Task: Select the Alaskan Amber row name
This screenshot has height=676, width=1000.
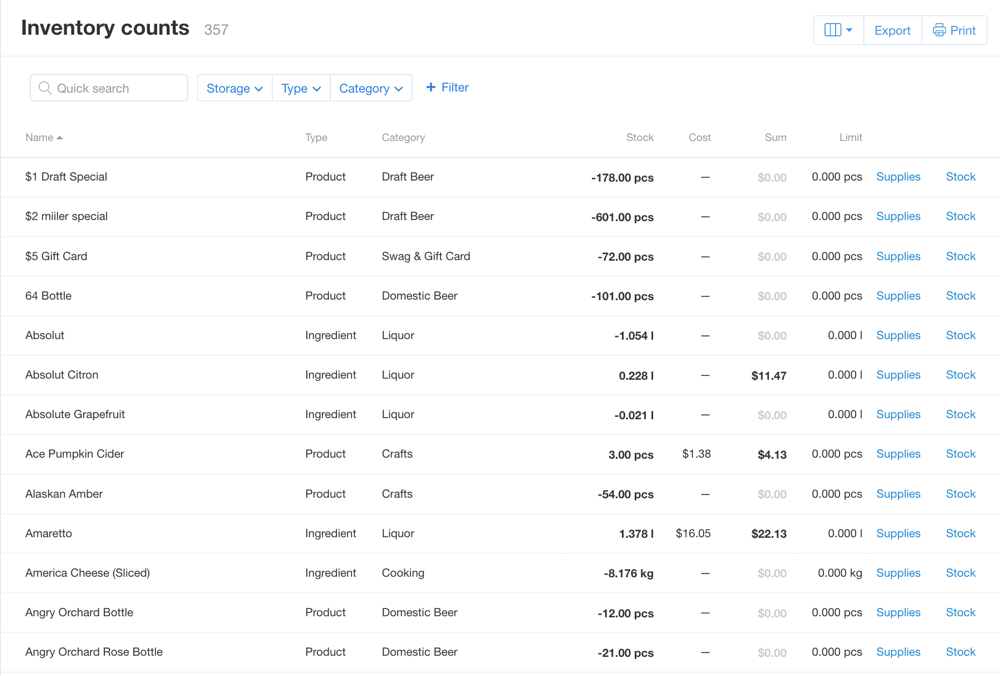Action: point(64,494)
